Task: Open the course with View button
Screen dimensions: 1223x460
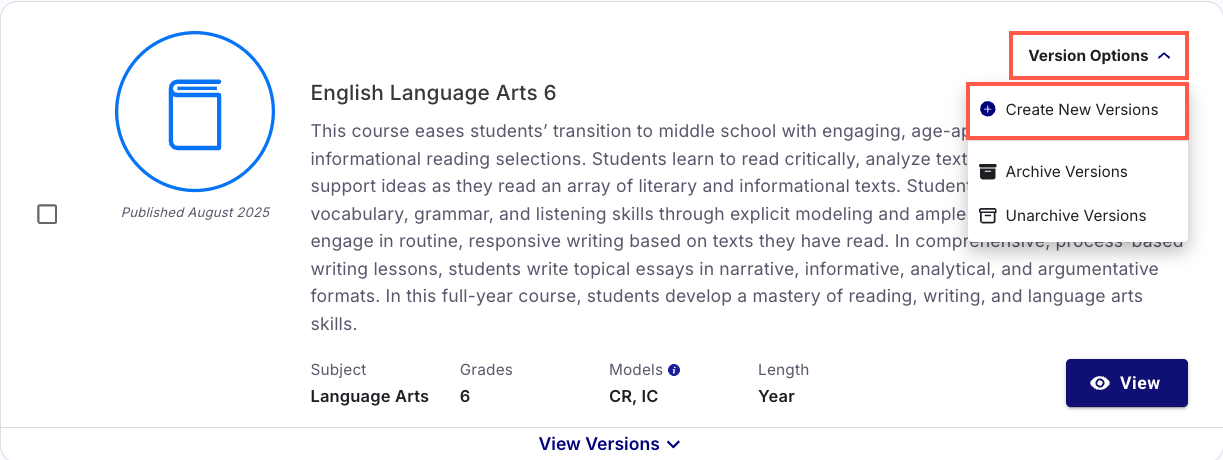Action: 1127,383
